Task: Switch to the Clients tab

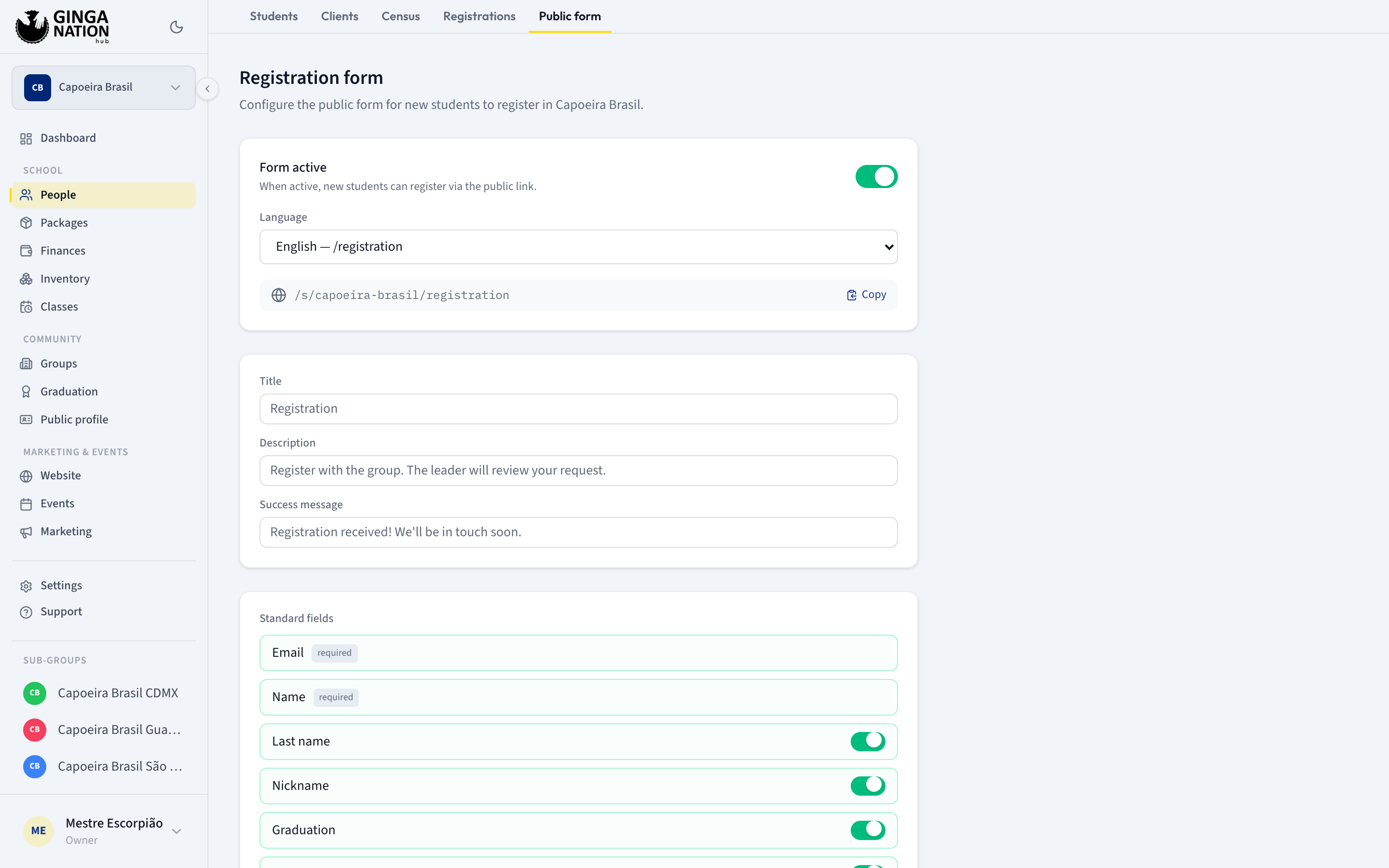Action: click(x=339, y=16)
